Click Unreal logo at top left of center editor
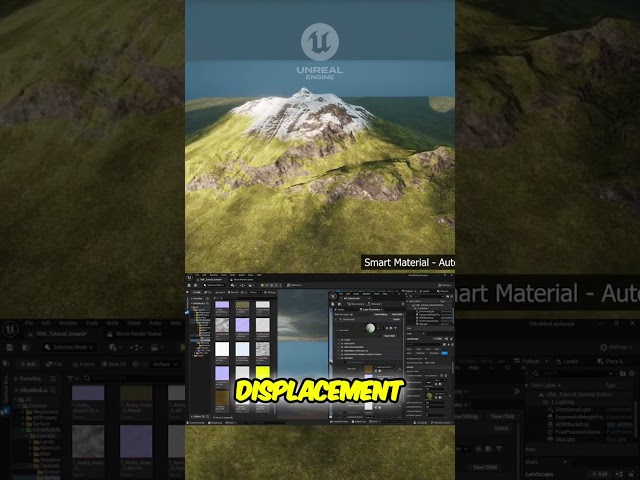 (x=189, y=278)
